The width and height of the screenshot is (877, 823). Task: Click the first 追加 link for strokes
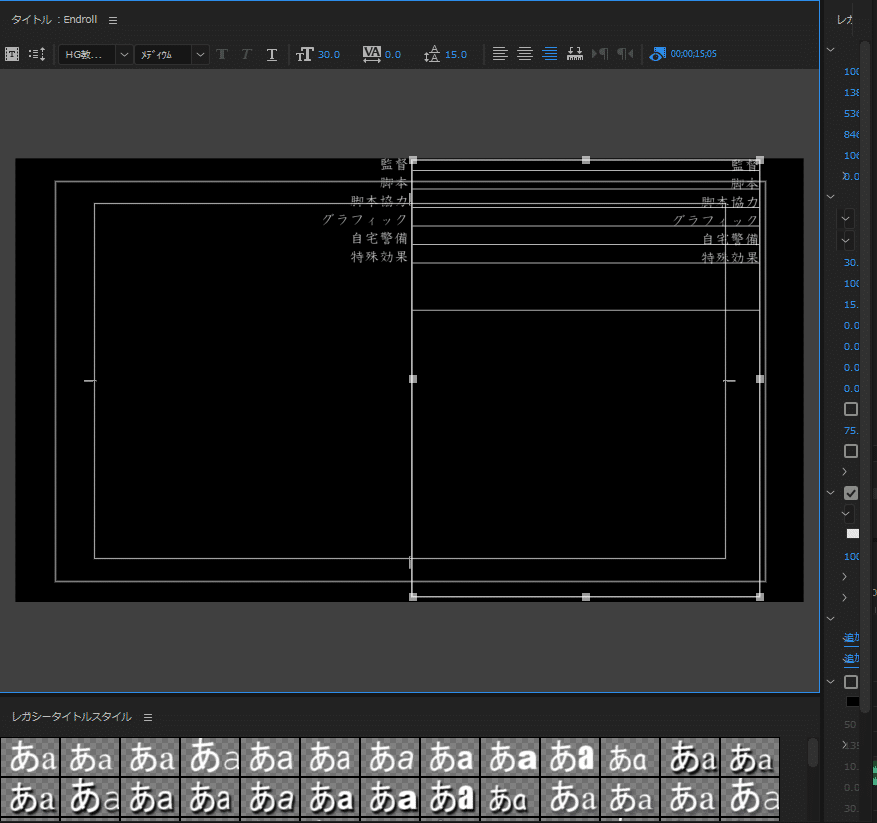click(x=851, y=637)
